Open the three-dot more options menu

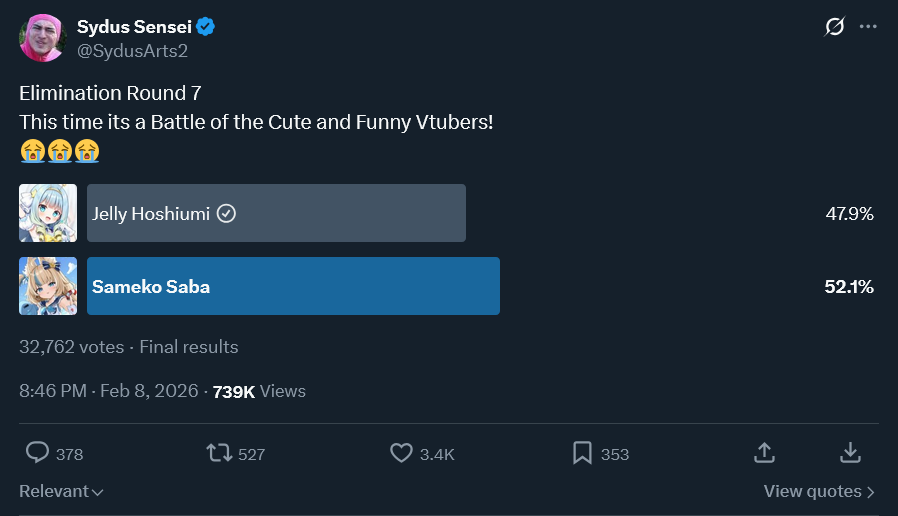(868, 27)
